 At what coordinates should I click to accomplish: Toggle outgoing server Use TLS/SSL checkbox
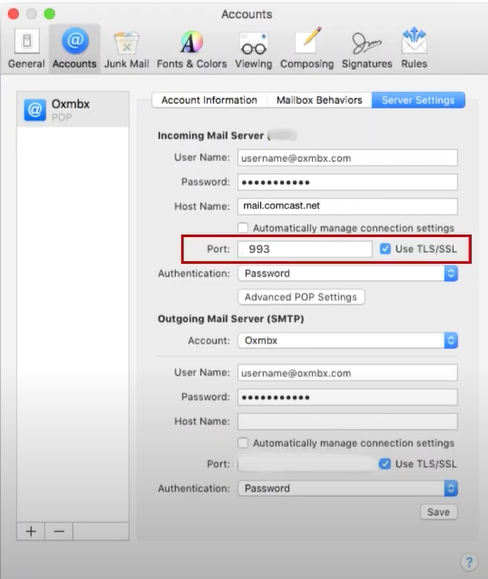point(385,464)
